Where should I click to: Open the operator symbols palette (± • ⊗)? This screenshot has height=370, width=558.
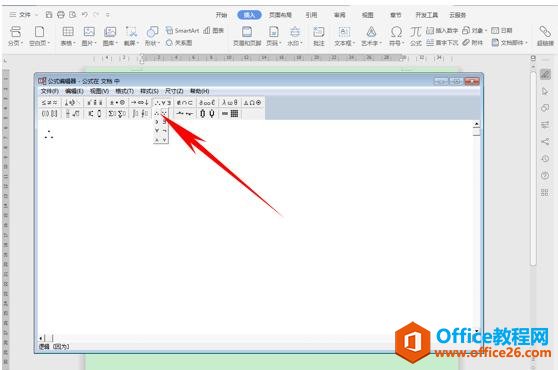pyautogui.click(x=117, y=102)
